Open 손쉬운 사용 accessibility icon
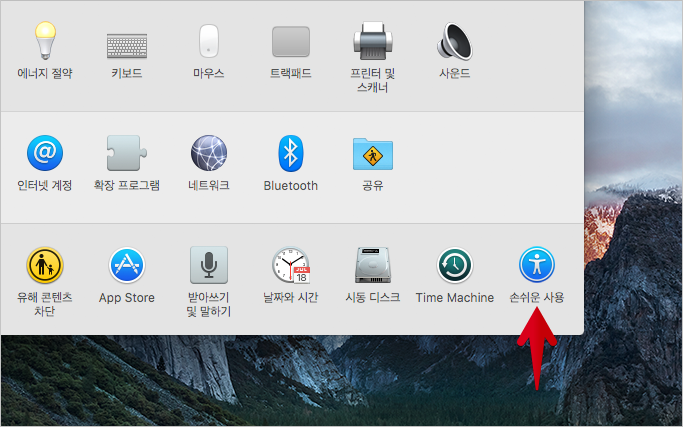Image resolution: width=683 pixels, height=427 pixels. click(x=537, y=265)
